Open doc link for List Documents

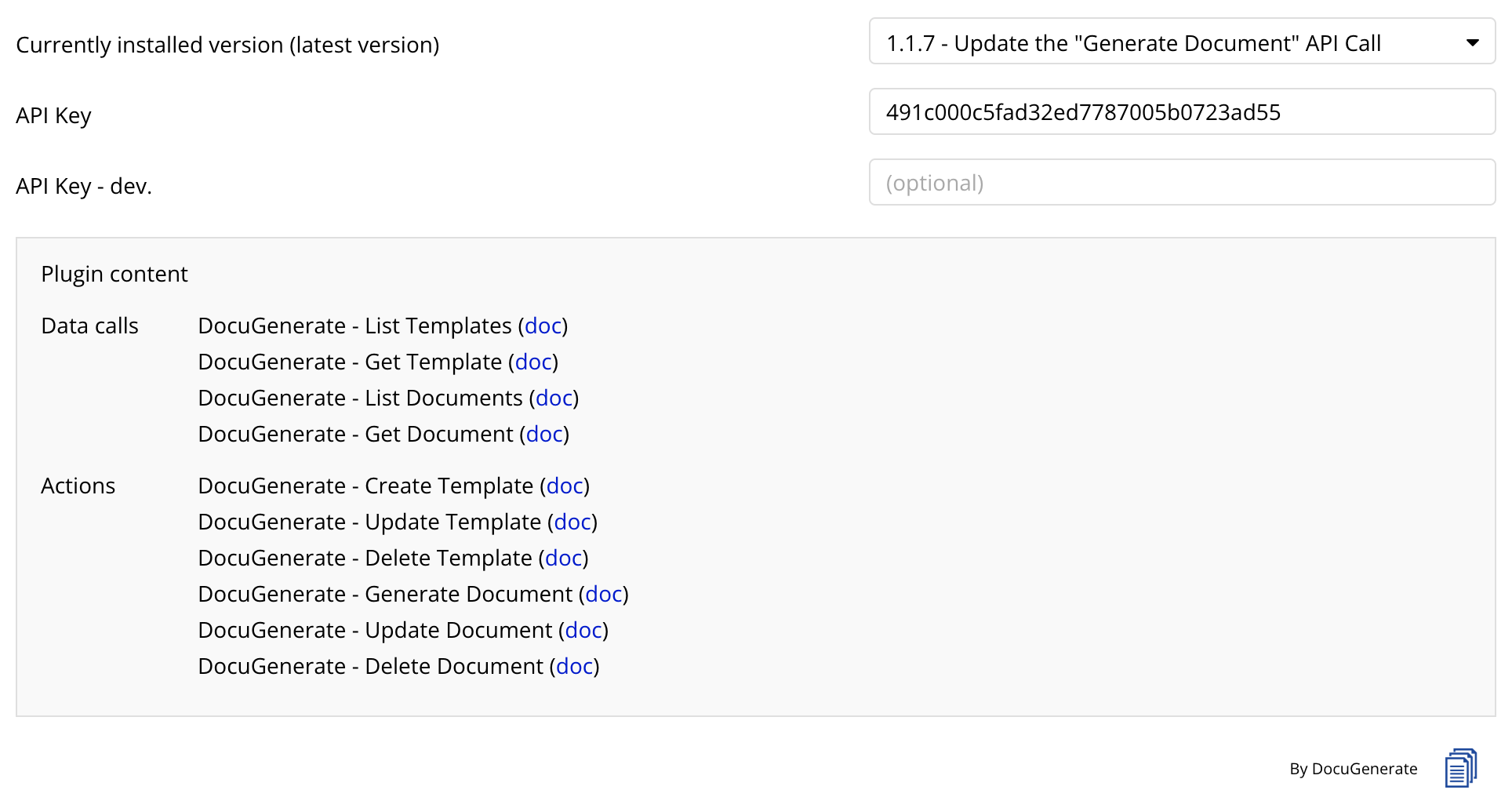[554, 399]
